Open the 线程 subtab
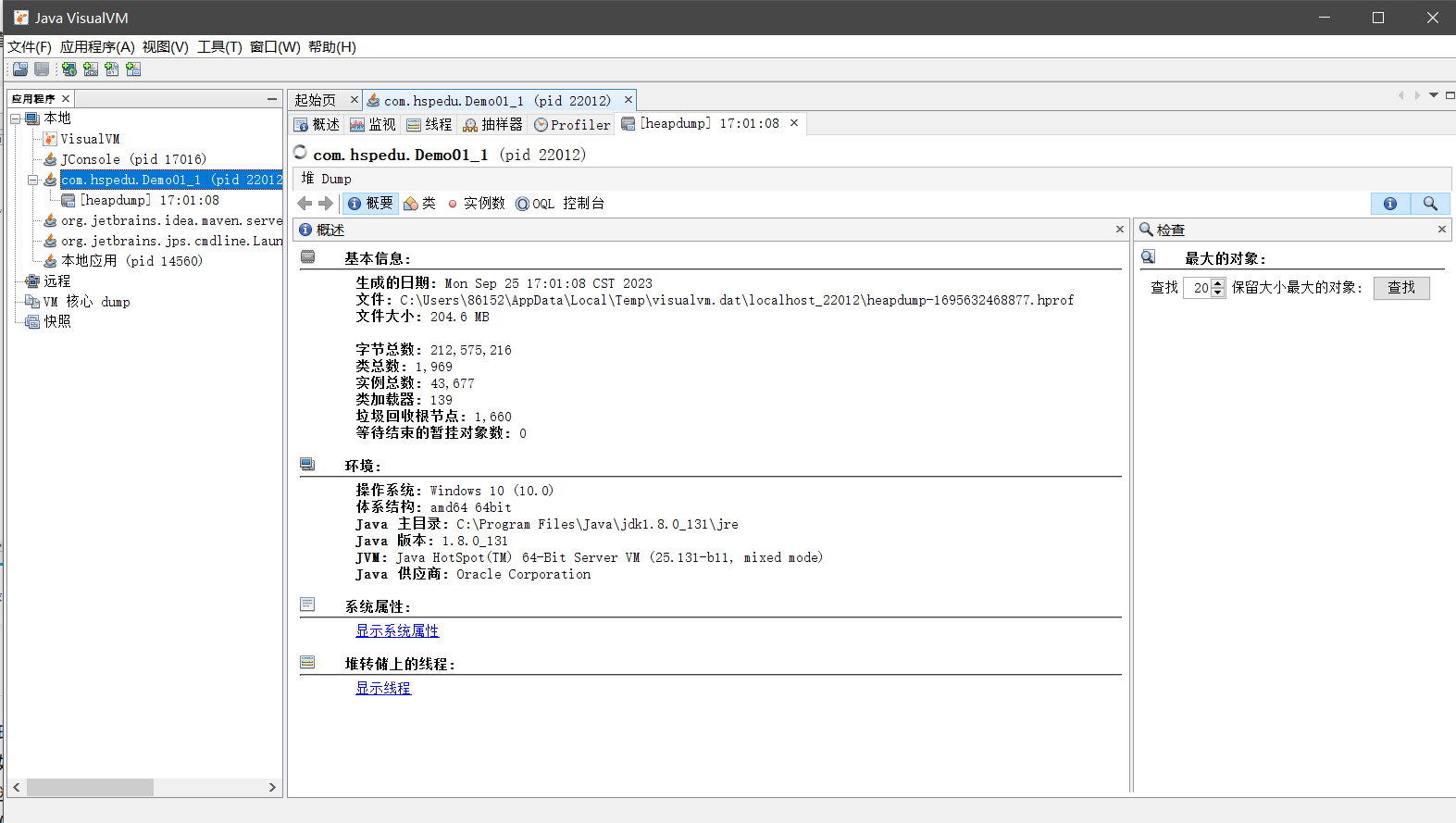The width and height of the screenshot is (1456, 823). pyautogui.click(x=429, y=124)
